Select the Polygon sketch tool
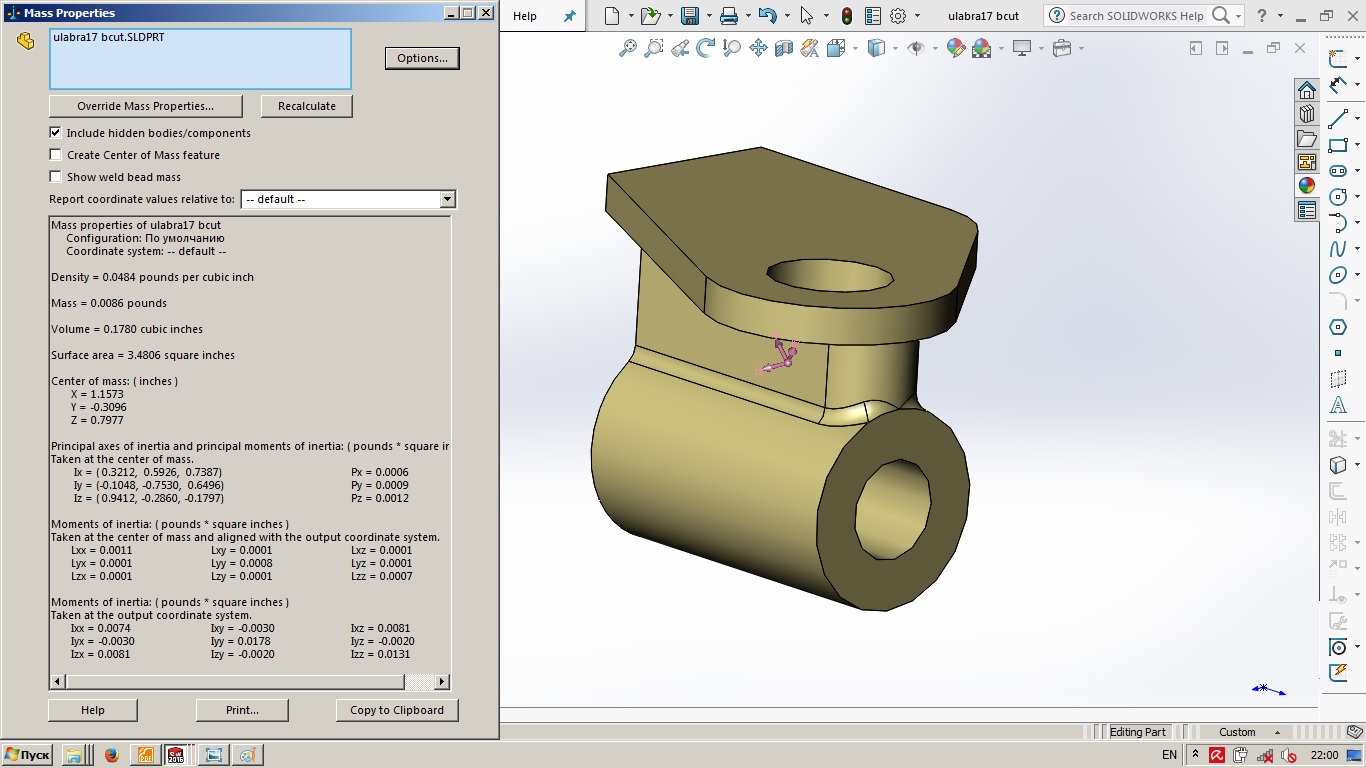The width and height of the screenshot is (1366, 768). pos(1338,327)
